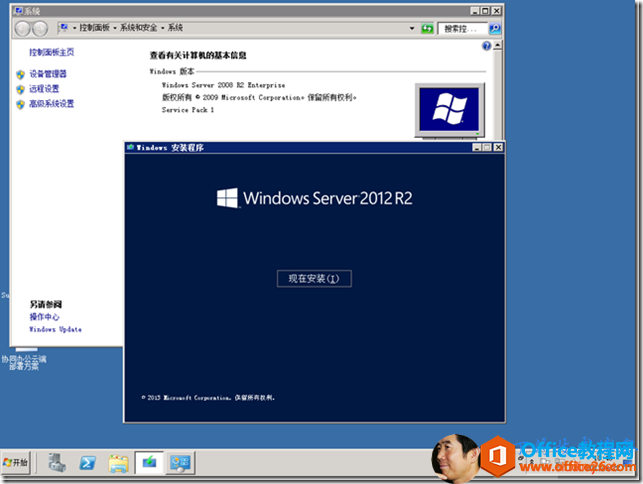
Task: Click the search magnifier icon
Action: [x=495, y=28]
